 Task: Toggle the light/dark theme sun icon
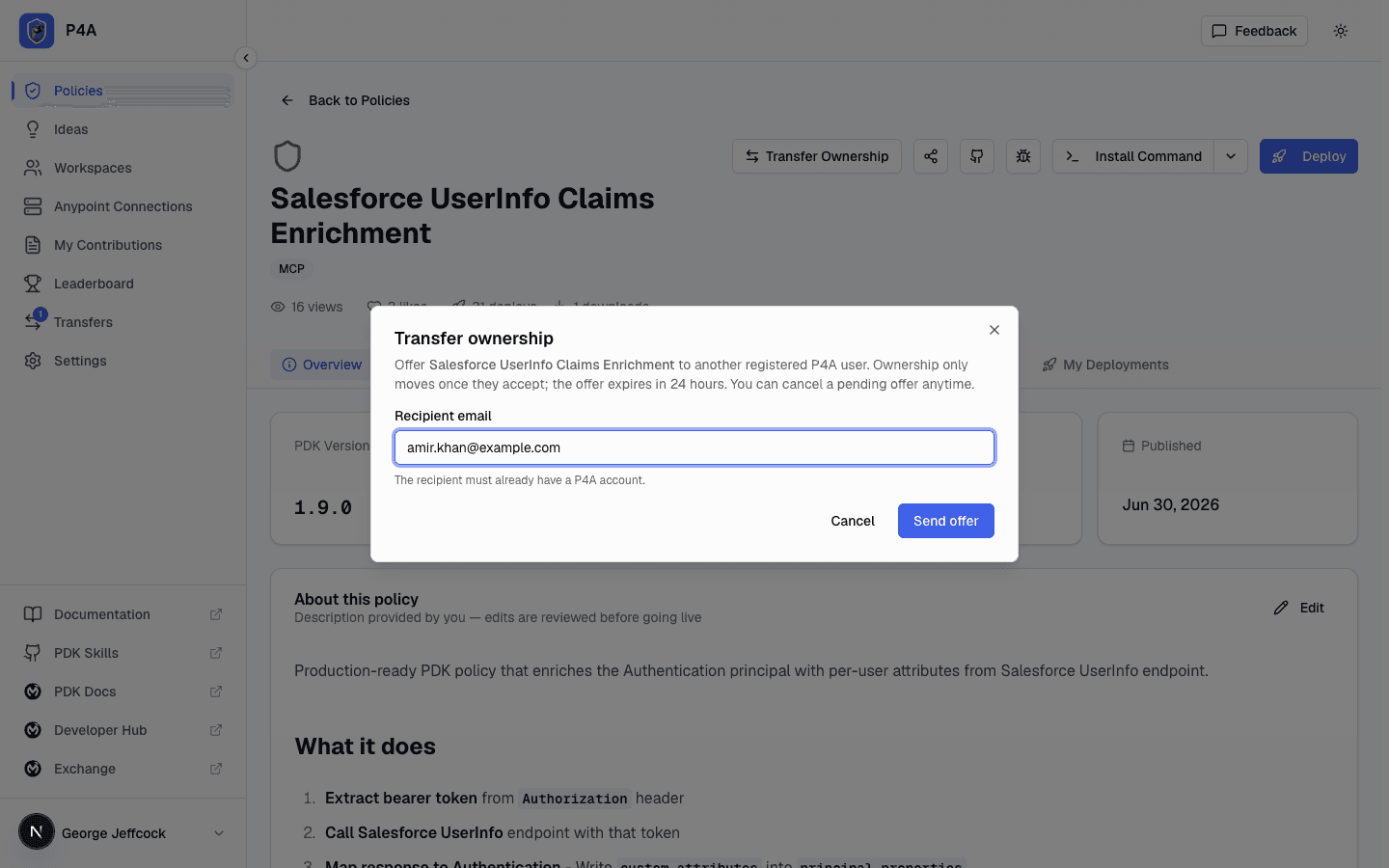(1341, 31)
